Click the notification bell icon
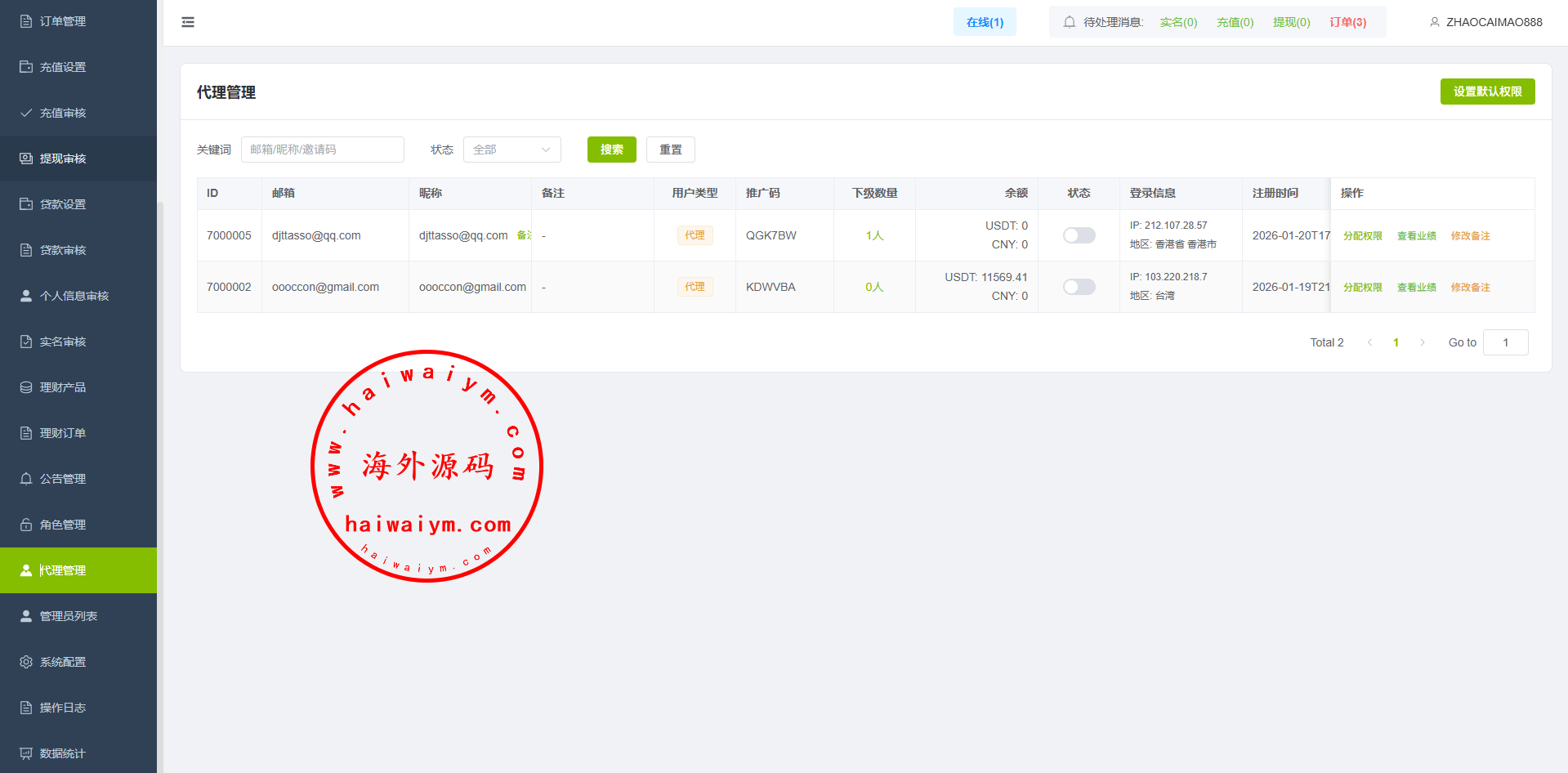Image resolution: width=1568 pixels, height=773 pixels. pyautogui.click(x=1069, y=22)
